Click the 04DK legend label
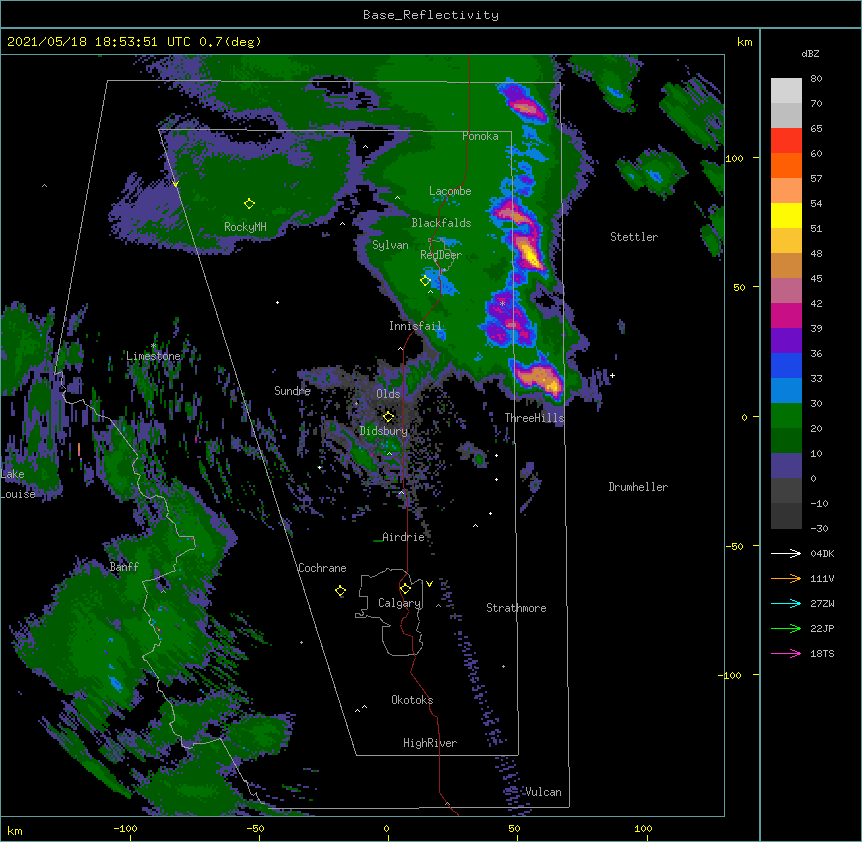Screen dimensions: 862x842 coord(822,553)
